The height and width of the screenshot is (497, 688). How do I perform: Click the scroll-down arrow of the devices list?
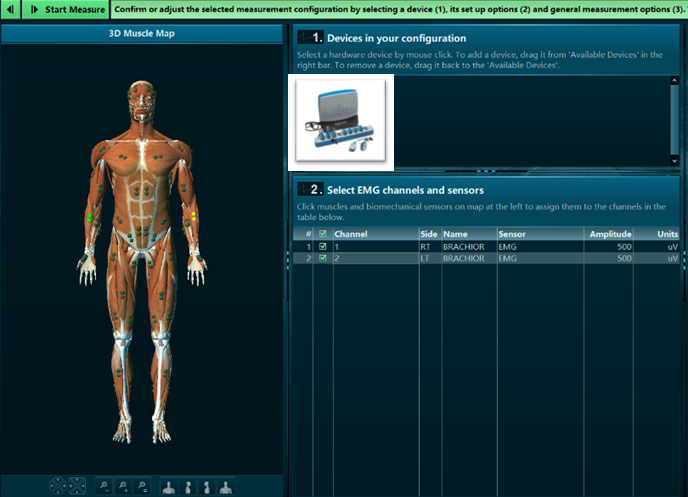click(x=674, y=161)
